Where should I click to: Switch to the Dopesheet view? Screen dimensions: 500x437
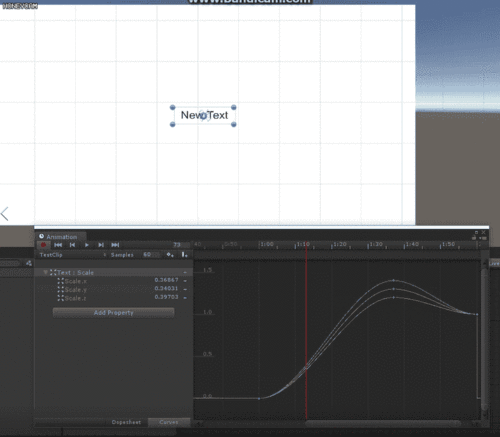coord(126,422)
